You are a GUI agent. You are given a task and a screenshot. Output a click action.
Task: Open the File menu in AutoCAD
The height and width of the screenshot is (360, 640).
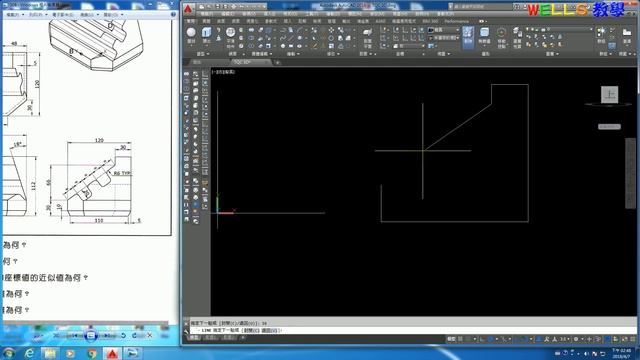[x=207, y=14]
